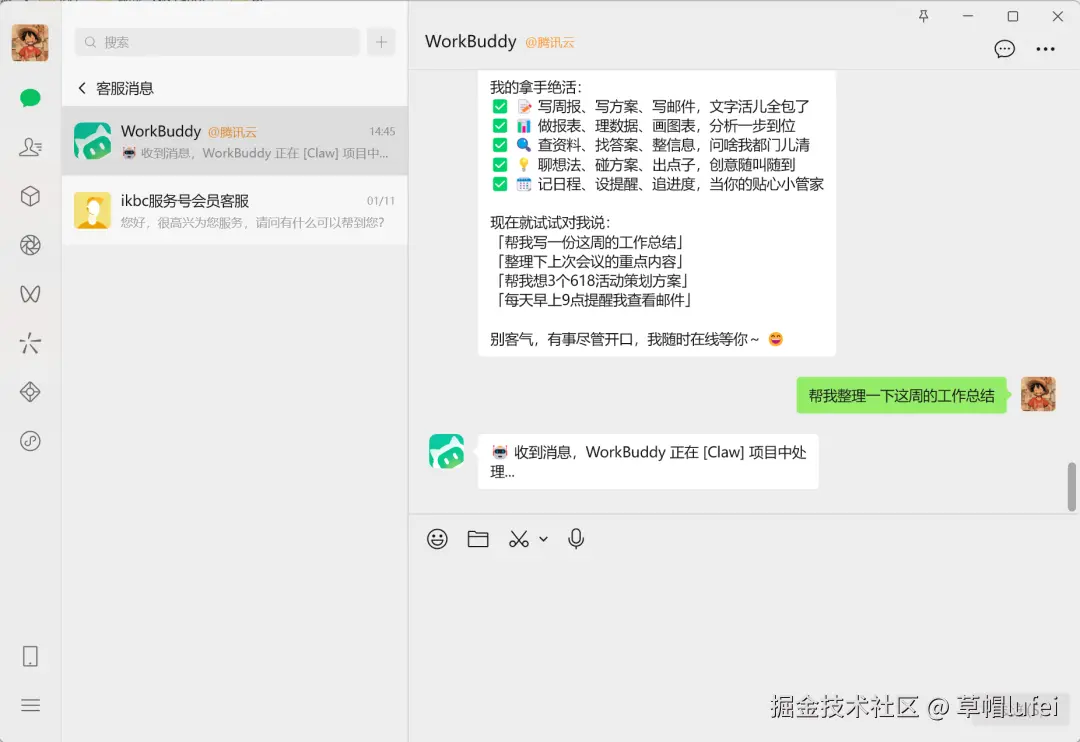
Task: Open the Contacts icon in the sidebar
Action: tap(30, 147)
